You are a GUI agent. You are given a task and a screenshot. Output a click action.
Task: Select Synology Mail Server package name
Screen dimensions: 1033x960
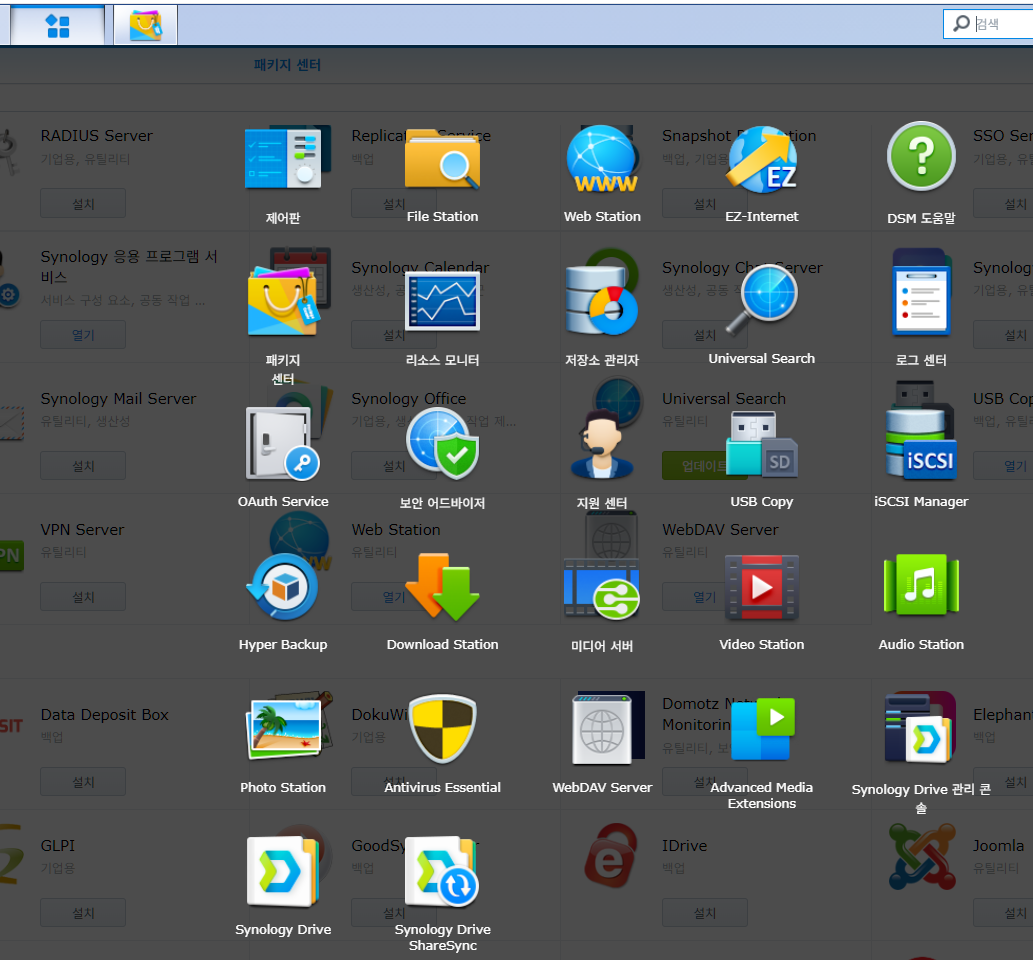click(x=118, y=399)
